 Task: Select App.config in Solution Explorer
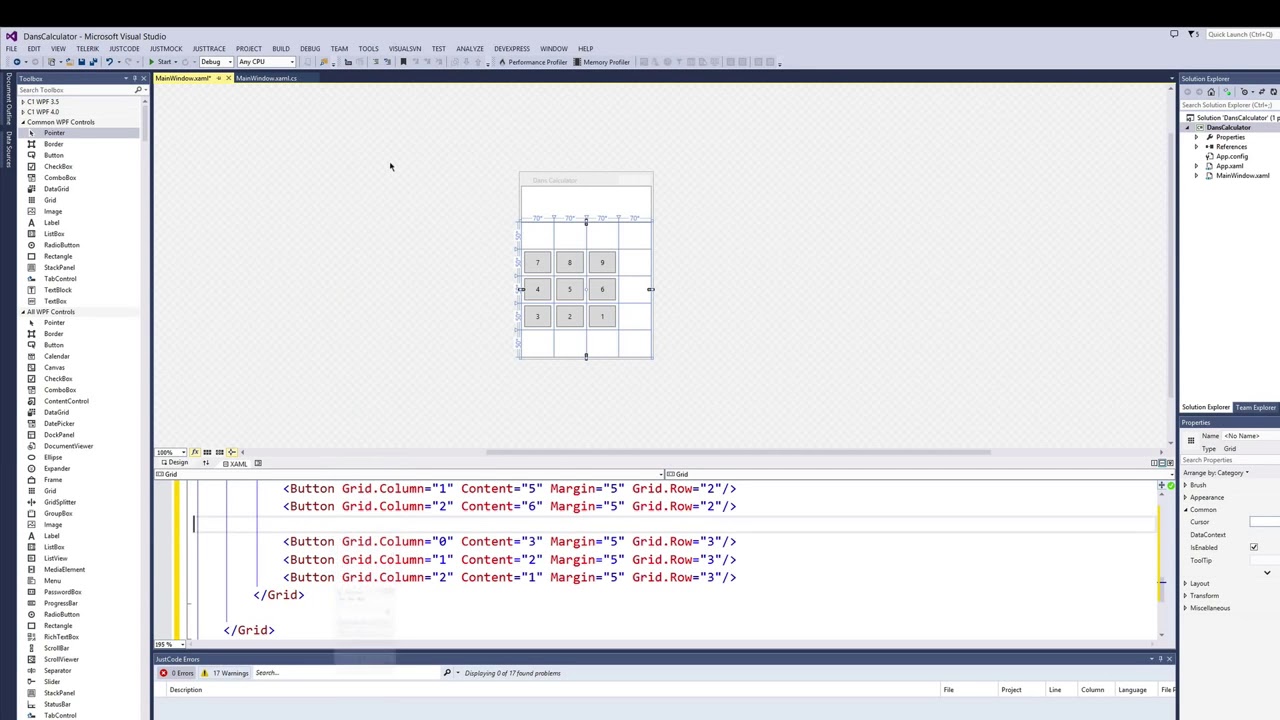(x=1231, y=156)
